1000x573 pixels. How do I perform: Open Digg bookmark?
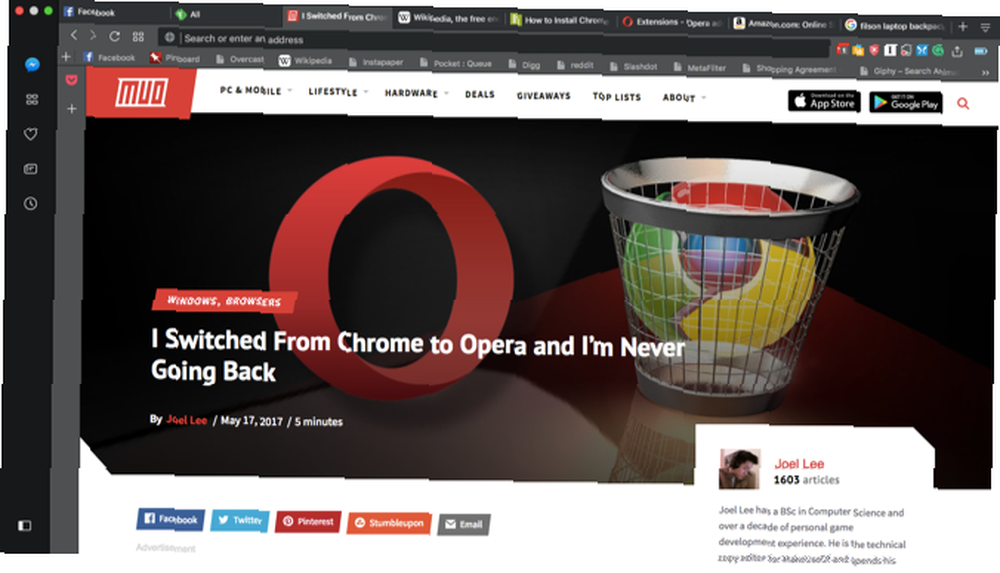click(x=524, y=64)
